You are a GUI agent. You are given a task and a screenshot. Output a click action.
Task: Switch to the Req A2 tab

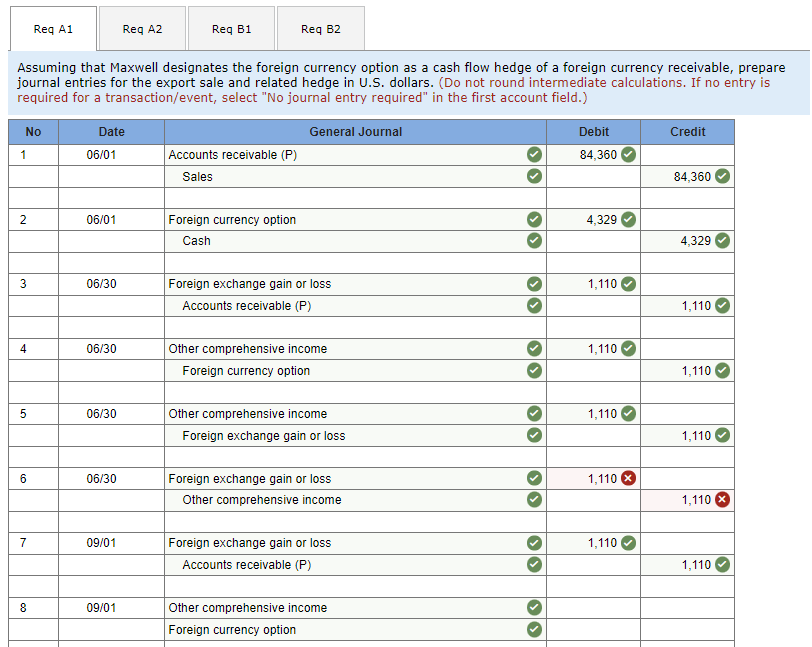[x=142, y=29]
